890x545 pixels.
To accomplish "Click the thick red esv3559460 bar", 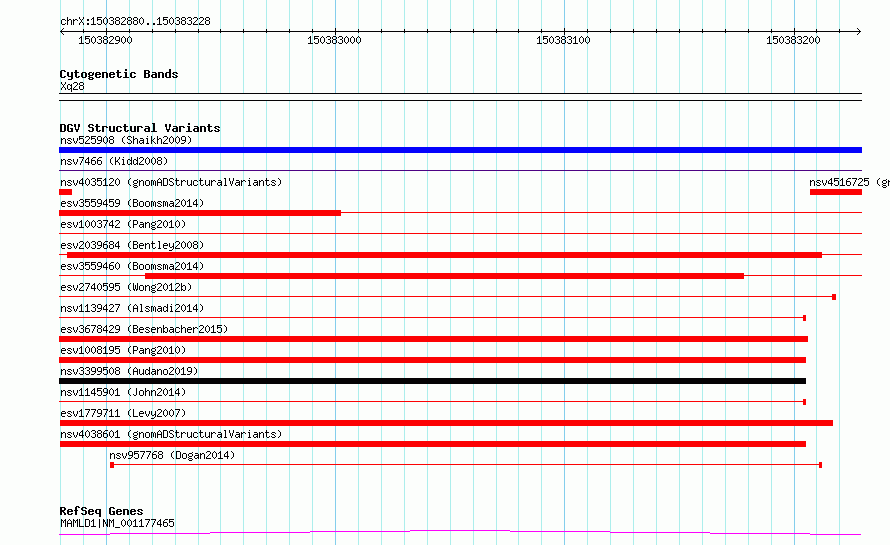I will point(444,276).
